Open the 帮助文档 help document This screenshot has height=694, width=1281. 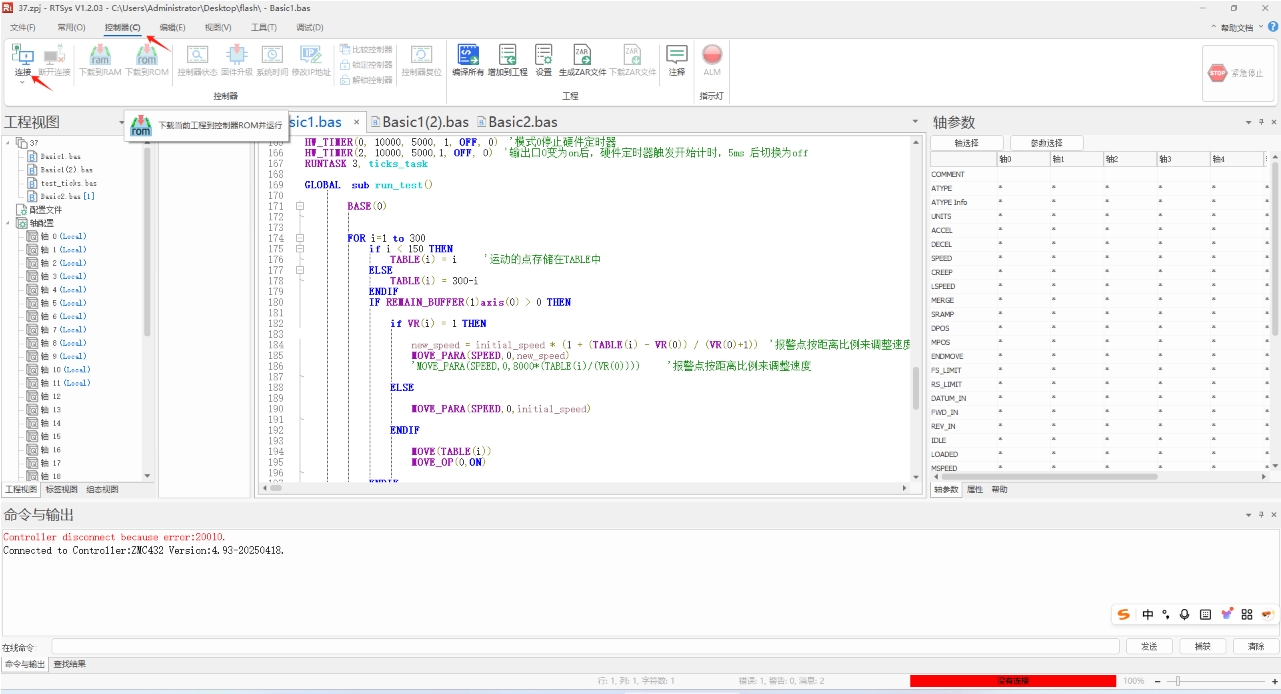click(x=1236, y=28)
